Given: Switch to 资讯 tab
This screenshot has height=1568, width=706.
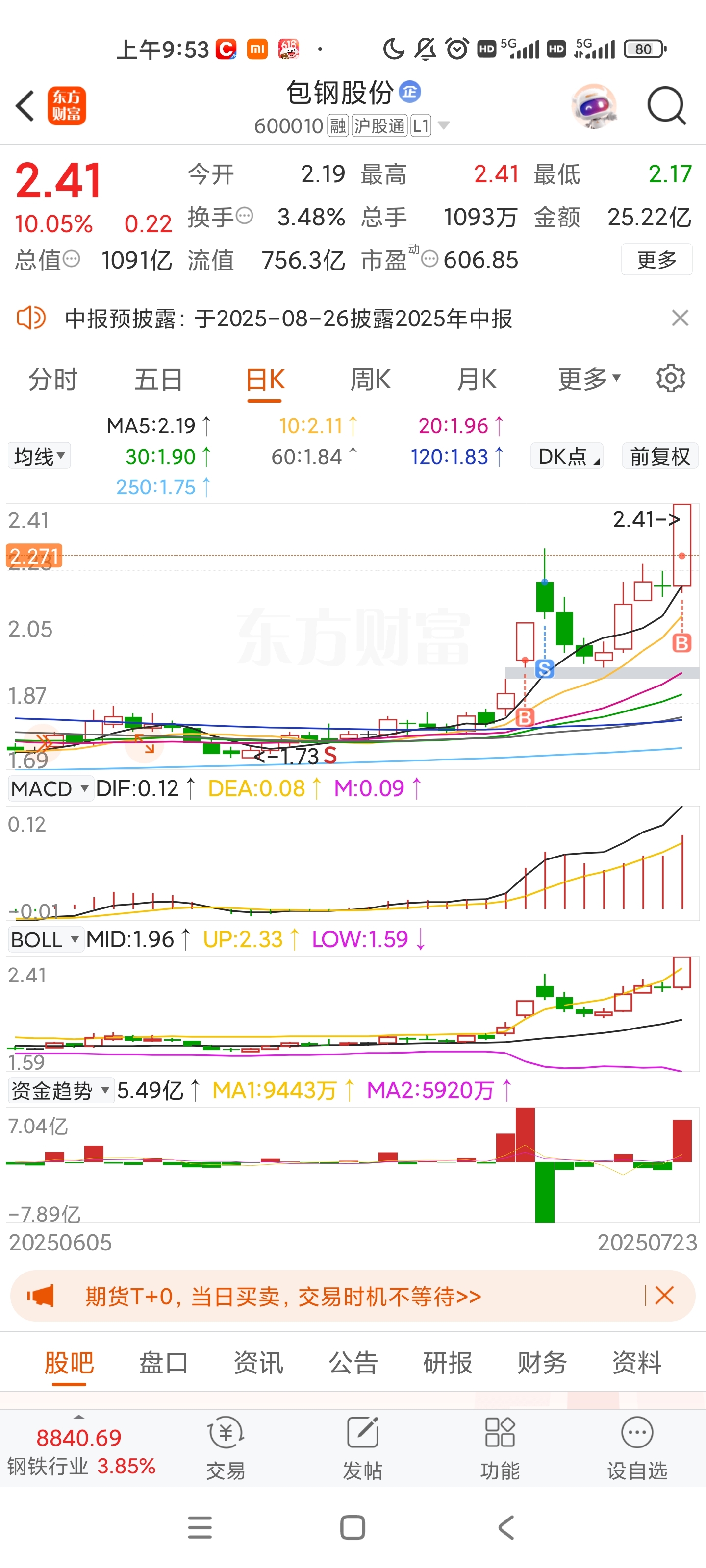Looking at the screenshot, I should tap(258, 1363).
